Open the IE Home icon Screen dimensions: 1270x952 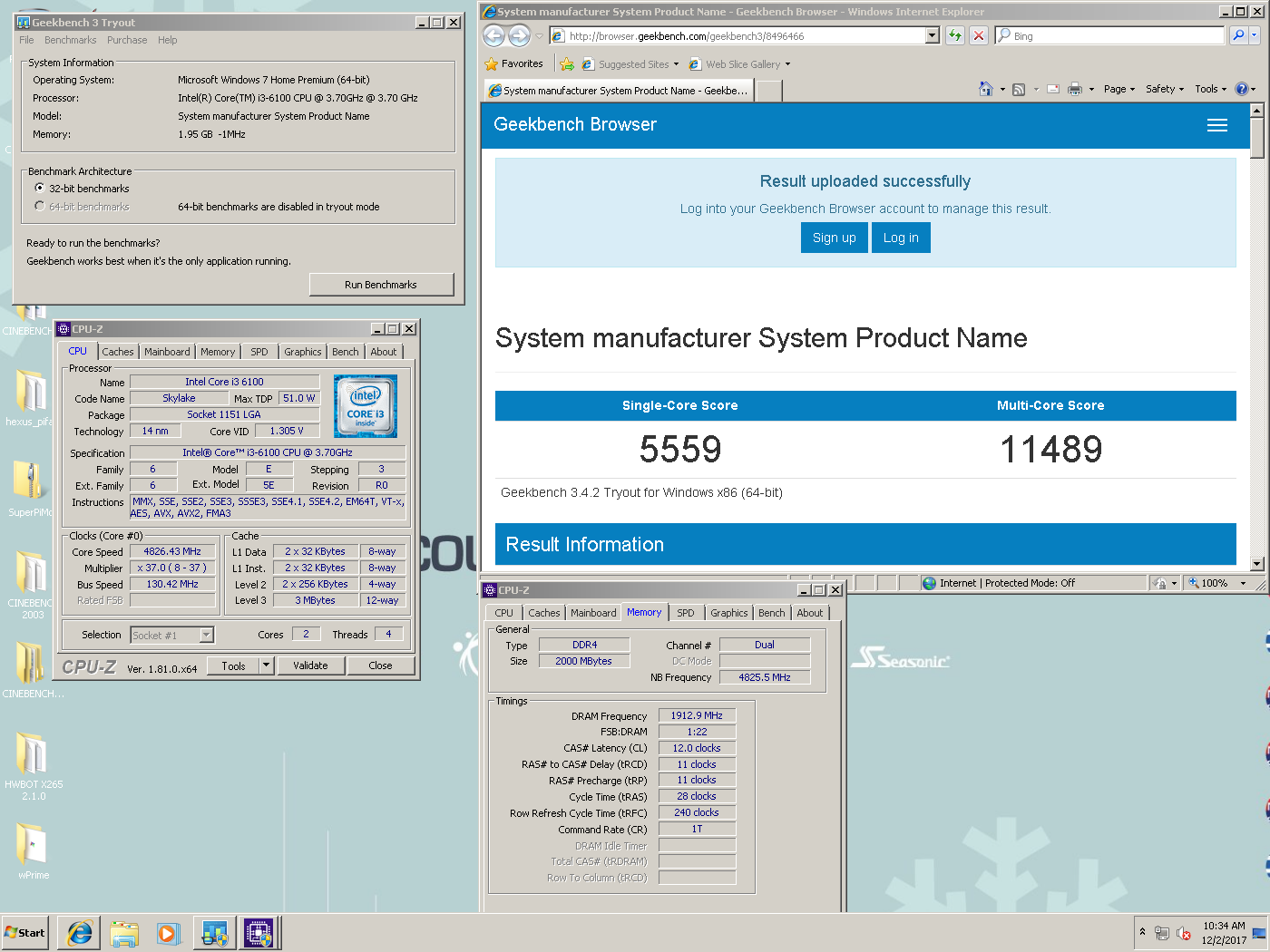pos(986,89)
